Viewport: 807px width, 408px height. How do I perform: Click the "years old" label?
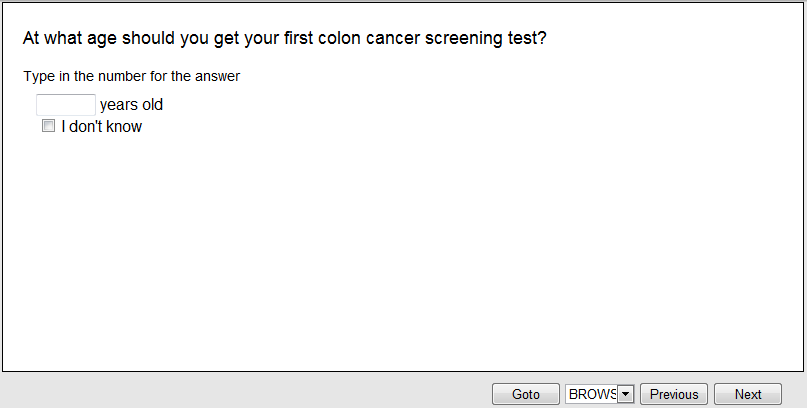click(x=131, y=104)
